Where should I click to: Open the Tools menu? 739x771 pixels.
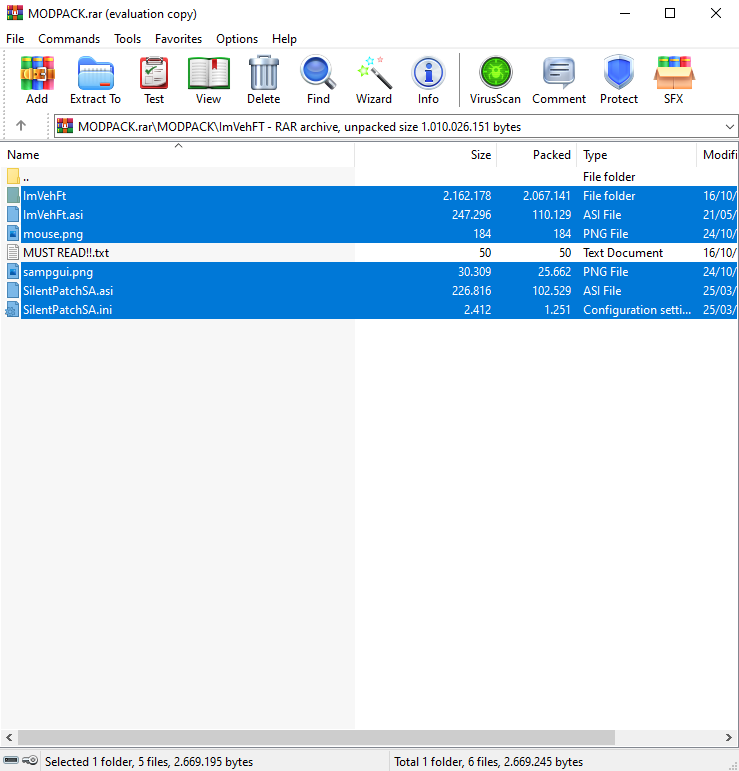[127, 39]
